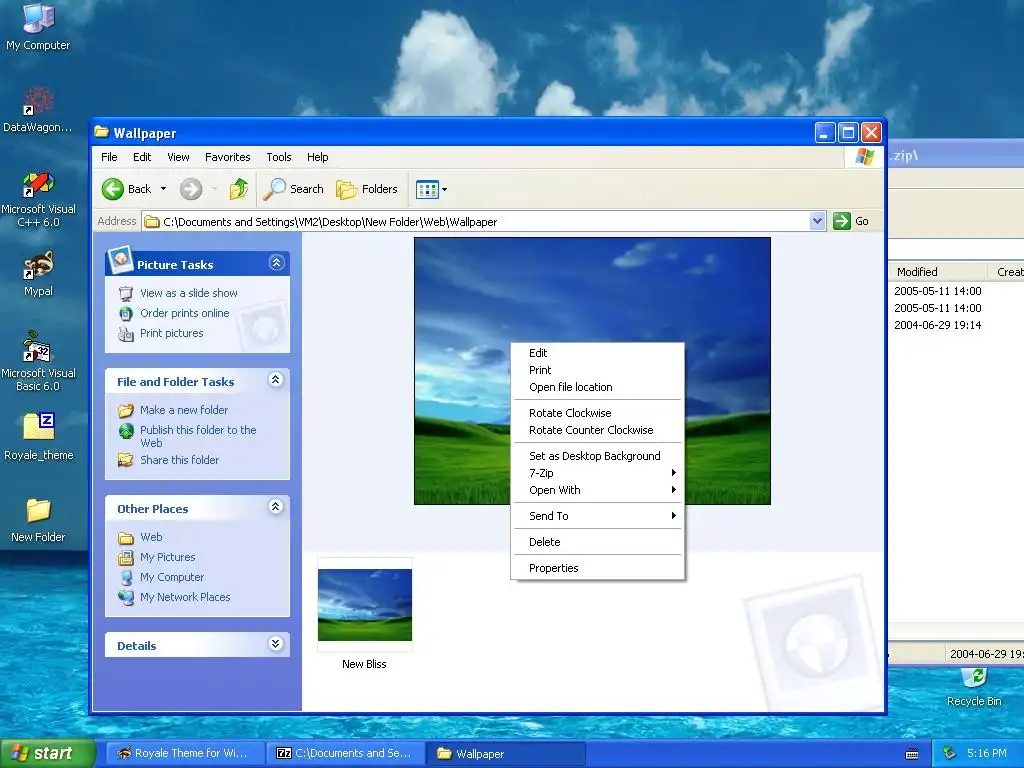Screen dimensions: 1024x768
Task: Click the Order prints online globe icon
Action: (x=125, y=314)
